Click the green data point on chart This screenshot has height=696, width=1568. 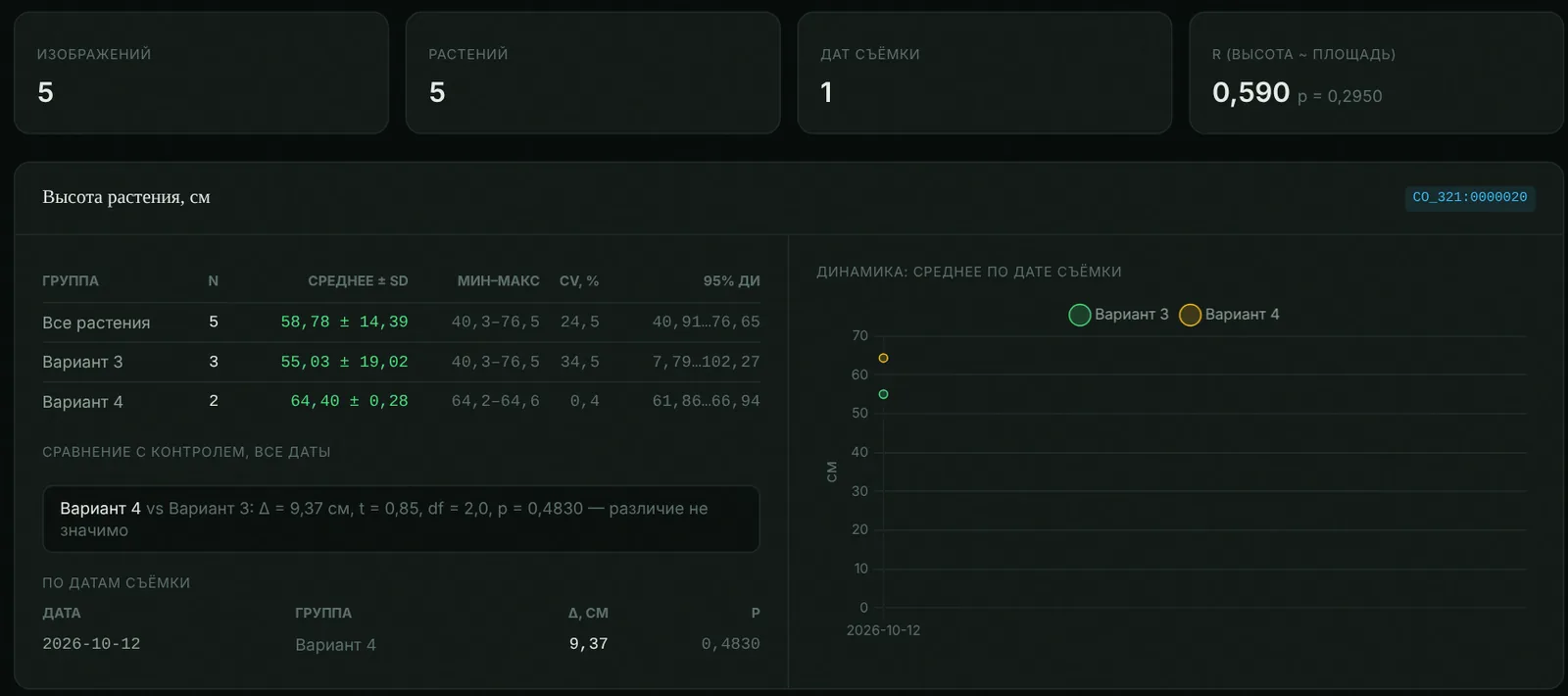point(883,394)
